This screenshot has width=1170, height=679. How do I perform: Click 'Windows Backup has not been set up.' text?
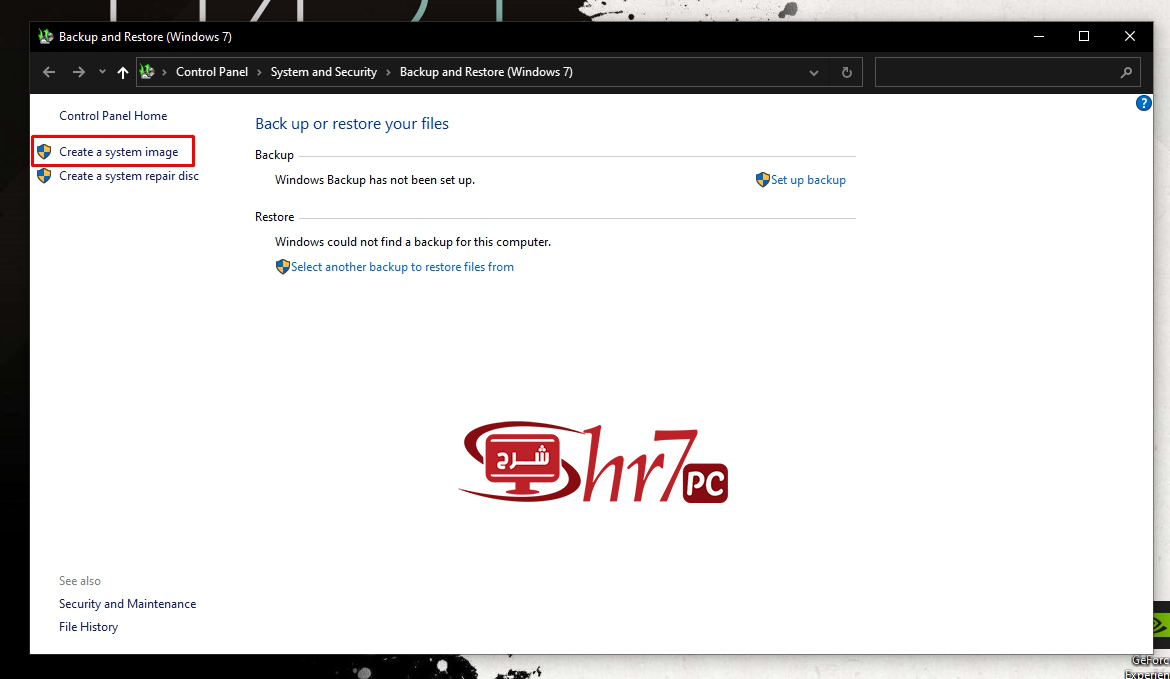coord(375,180)
